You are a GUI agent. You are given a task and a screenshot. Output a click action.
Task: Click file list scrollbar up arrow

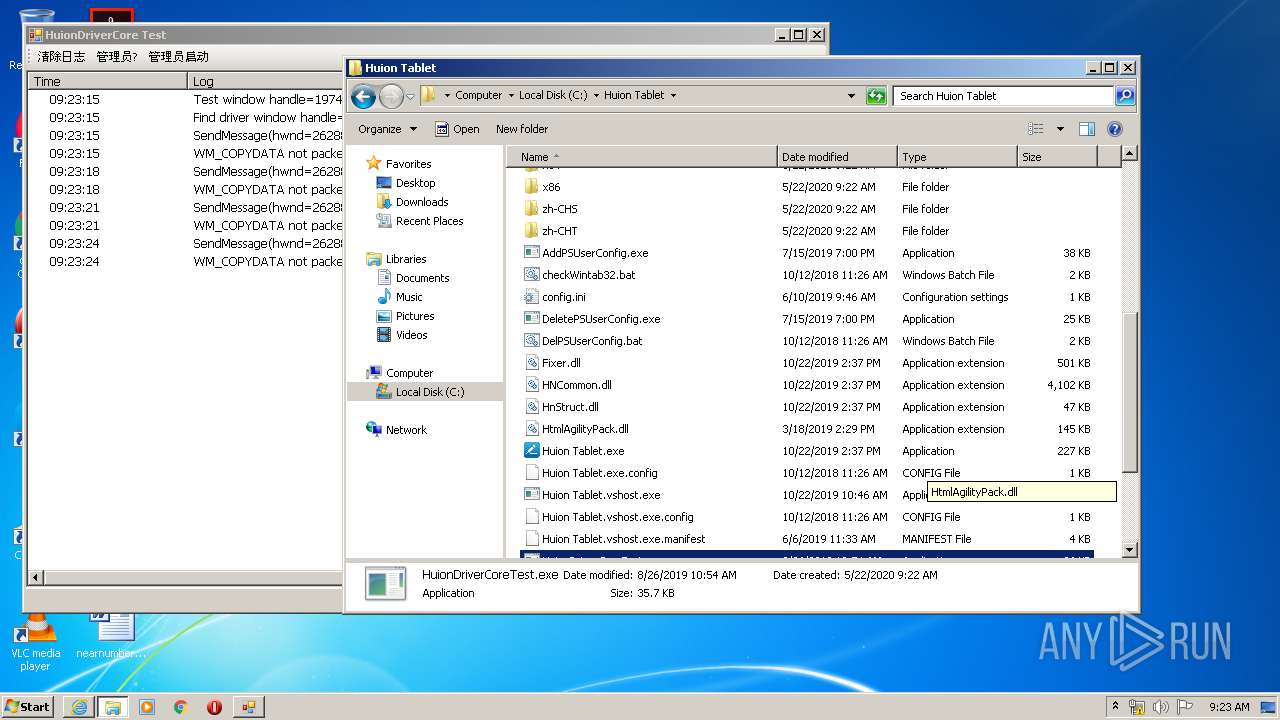1130,154
